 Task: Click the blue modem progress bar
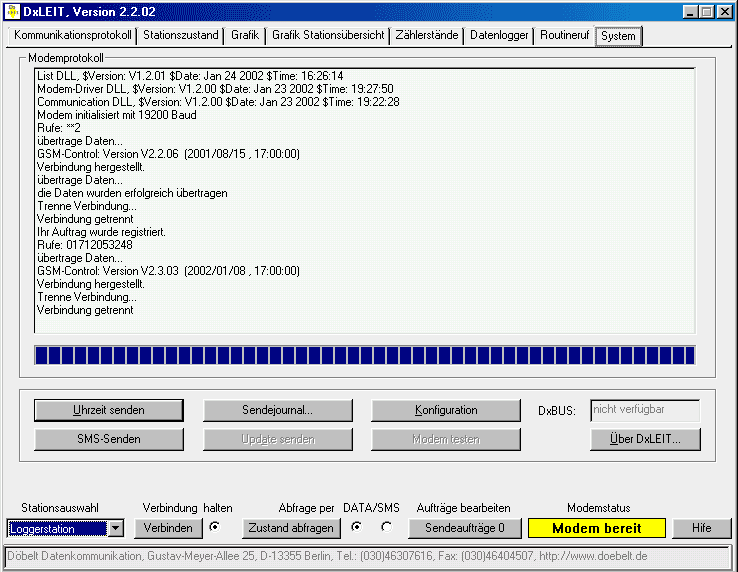click(365, 355)
